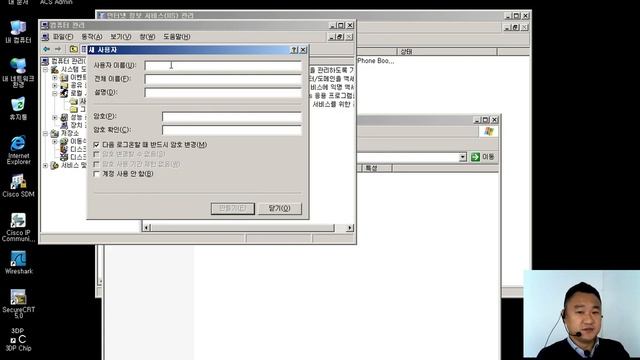Open the 보기(V) menu
The width and height of the screenshot is (640, 360).
pos(121,37)
